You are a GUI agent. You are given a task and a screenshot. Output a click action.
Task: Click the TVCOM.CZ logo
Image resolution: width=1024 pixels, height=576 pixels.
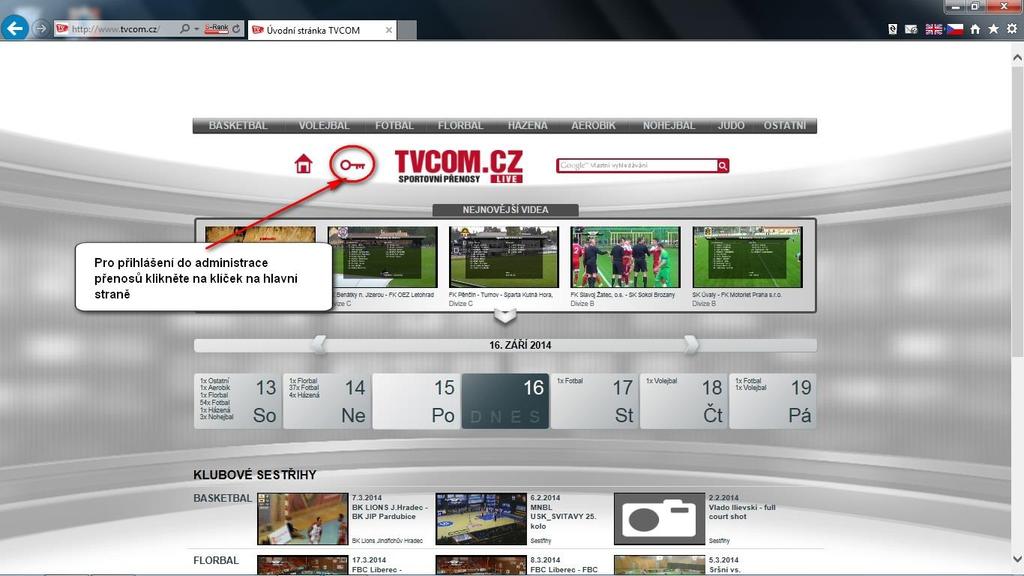[458, 166]
